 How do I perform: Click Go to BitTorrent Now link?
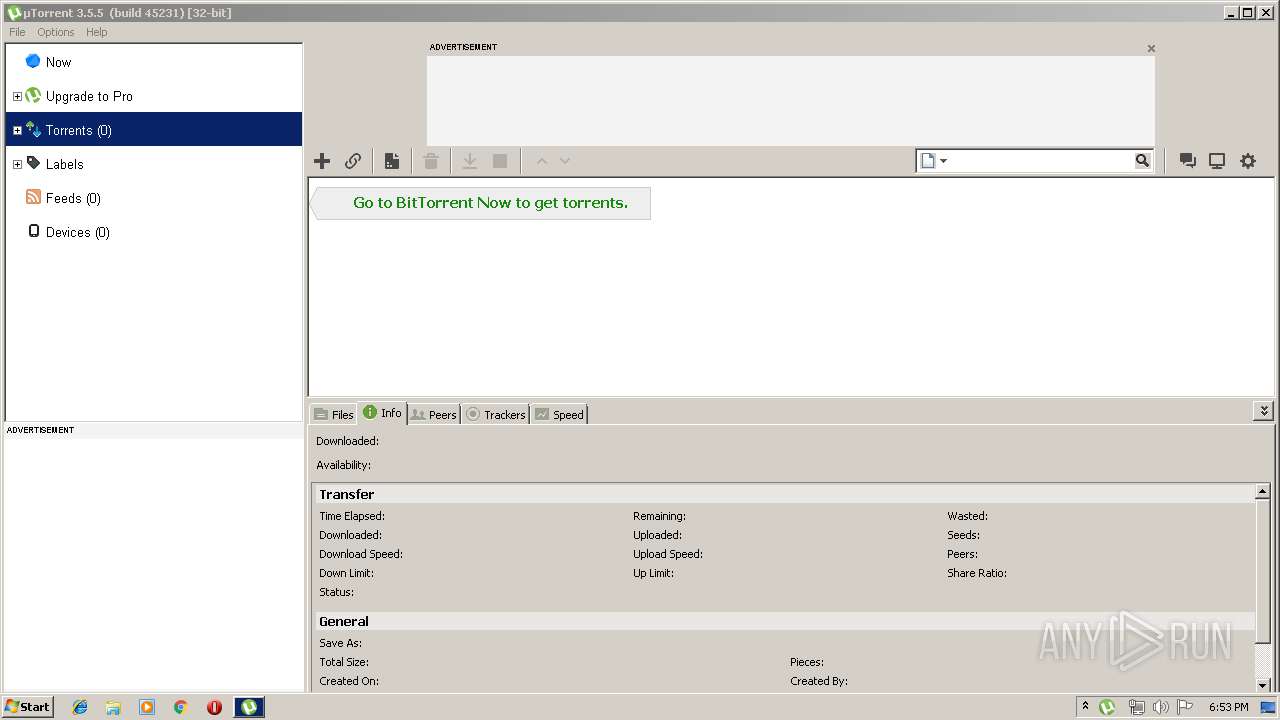pos(490,203)
